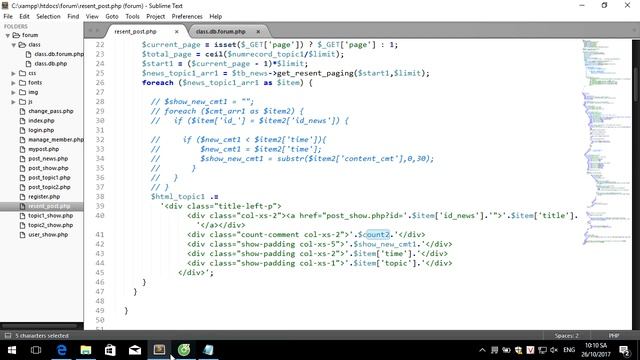
Task: Open the Goto menu
Action: (x=111, y=16)
